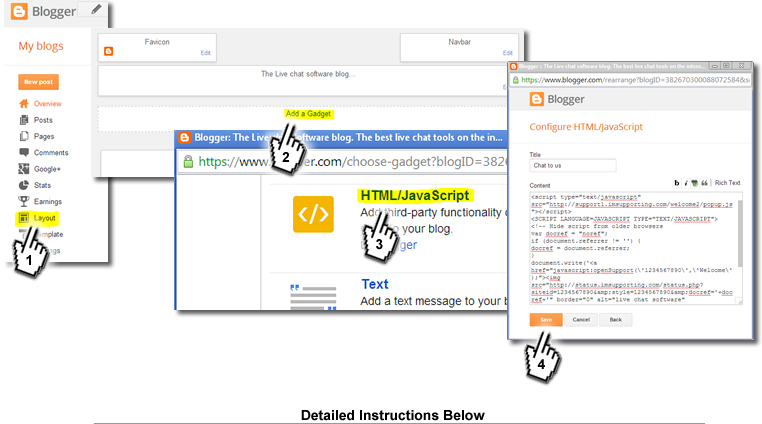762x424 pixels.
Task: Click green padlock in choose-gadget address bar
Action: 188,162
